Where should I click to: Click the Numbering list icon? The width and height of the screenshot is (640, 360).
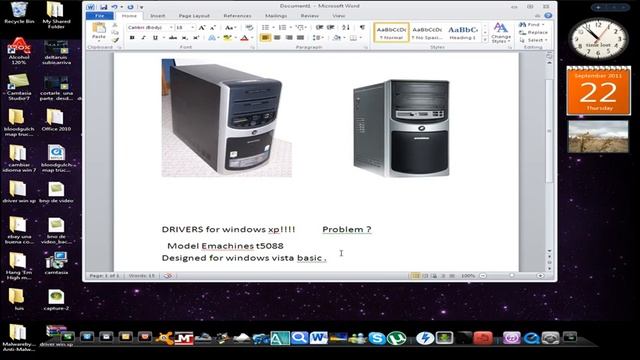(x=282, y=27)
